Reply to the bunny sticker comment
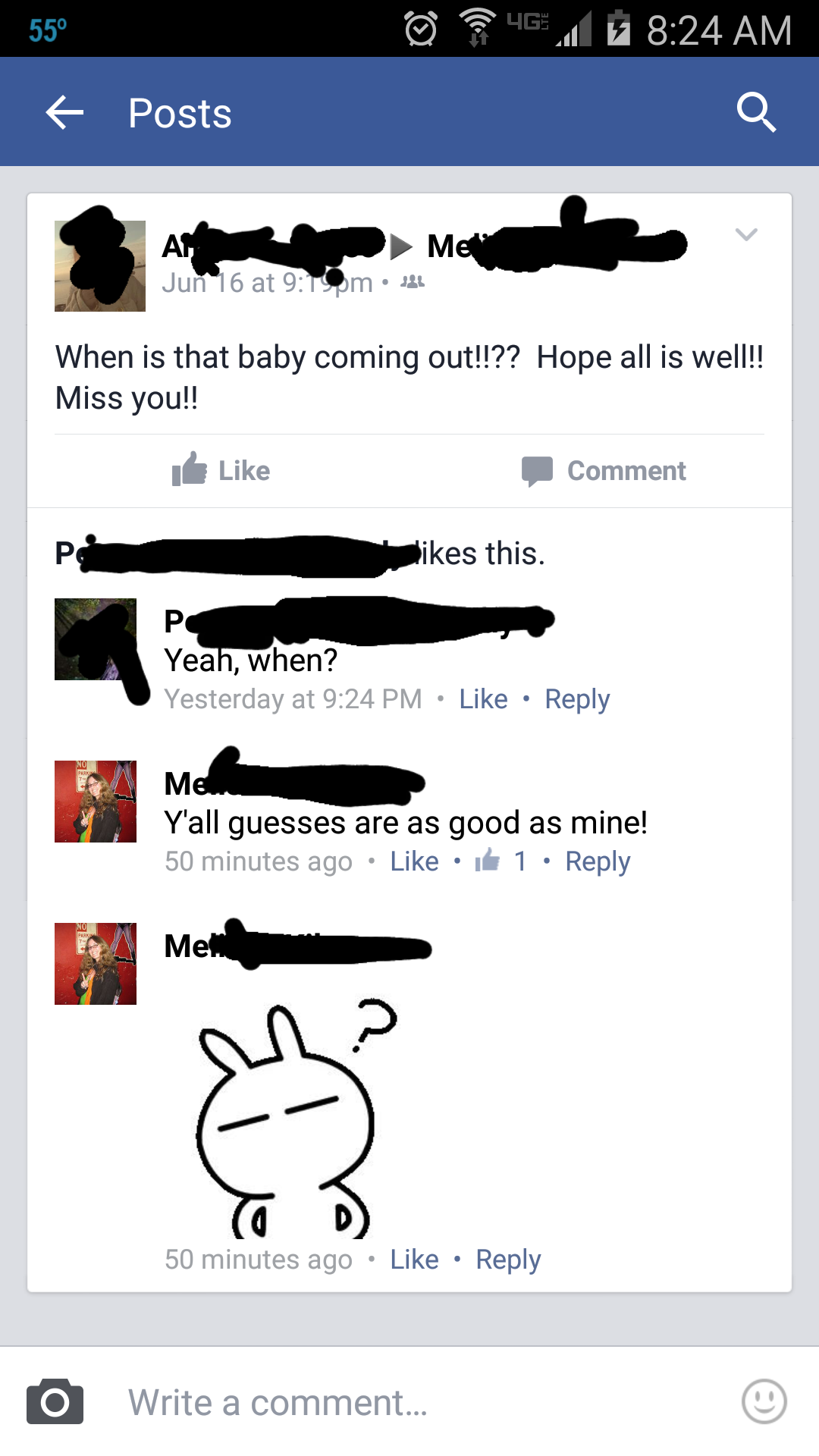 508,1260
